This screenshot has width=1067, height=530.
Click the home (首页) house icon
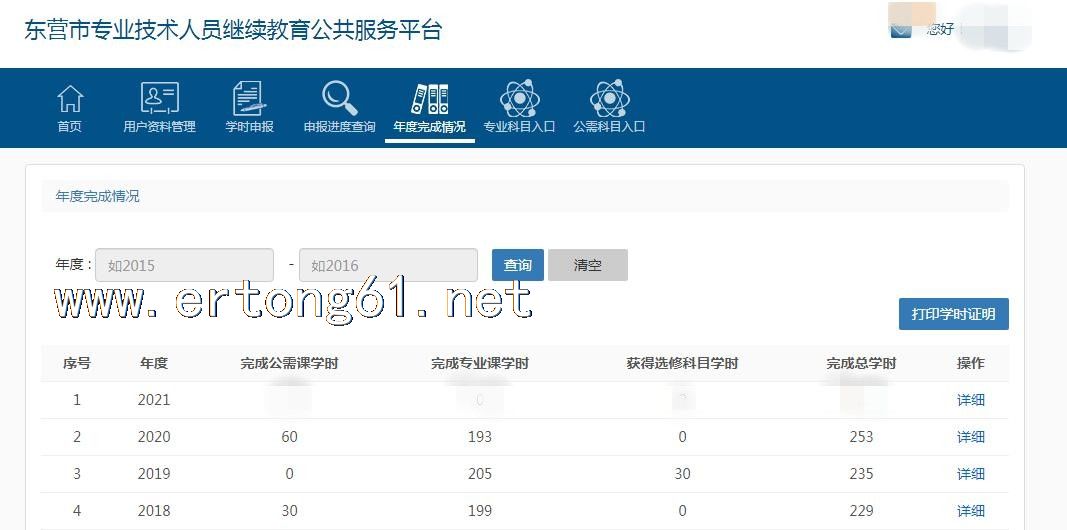tap(70, 98)
